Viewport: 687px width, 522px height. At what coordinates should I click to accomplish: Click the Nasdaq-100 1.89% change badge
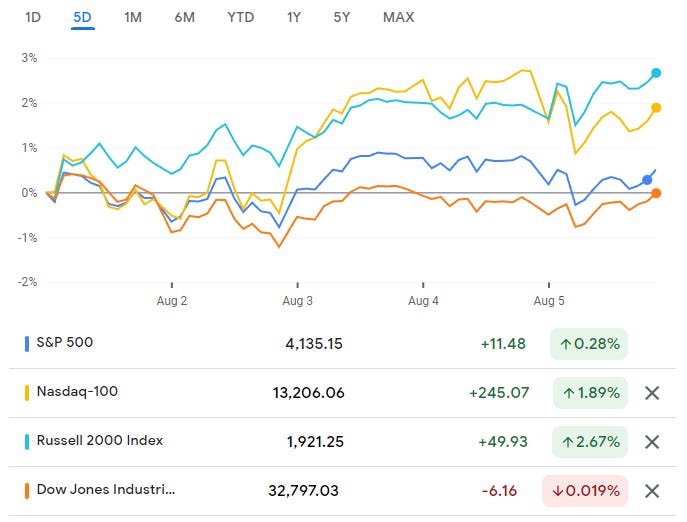click(590, 393)
